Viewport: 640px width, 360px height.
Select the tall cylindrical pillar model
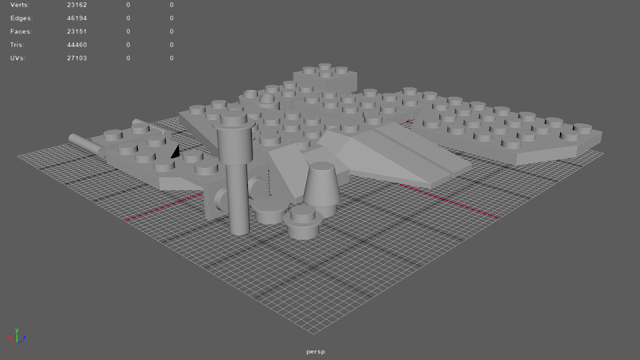(236, 171)
